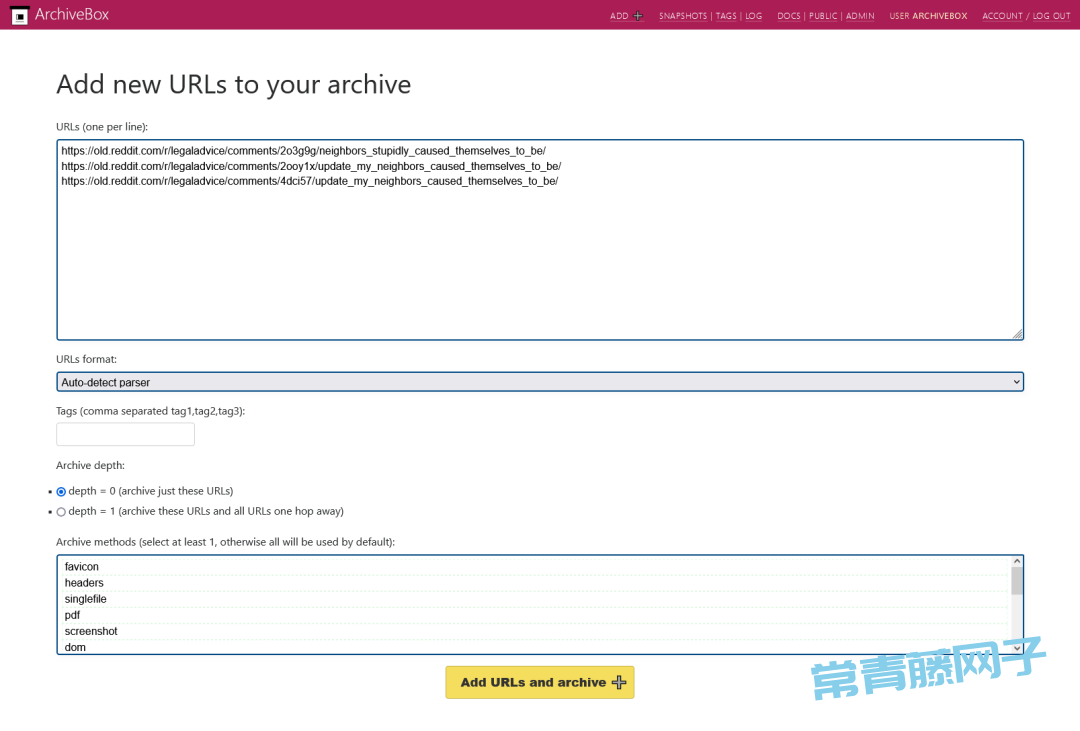Click the plus icon beside ADD

[x=638, y=16]
